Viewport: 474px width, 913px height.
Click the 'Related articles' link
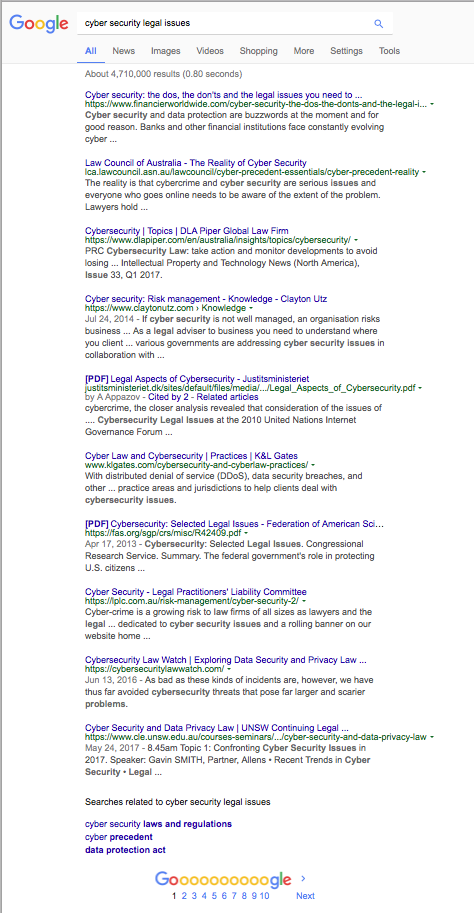coord(228,397)
